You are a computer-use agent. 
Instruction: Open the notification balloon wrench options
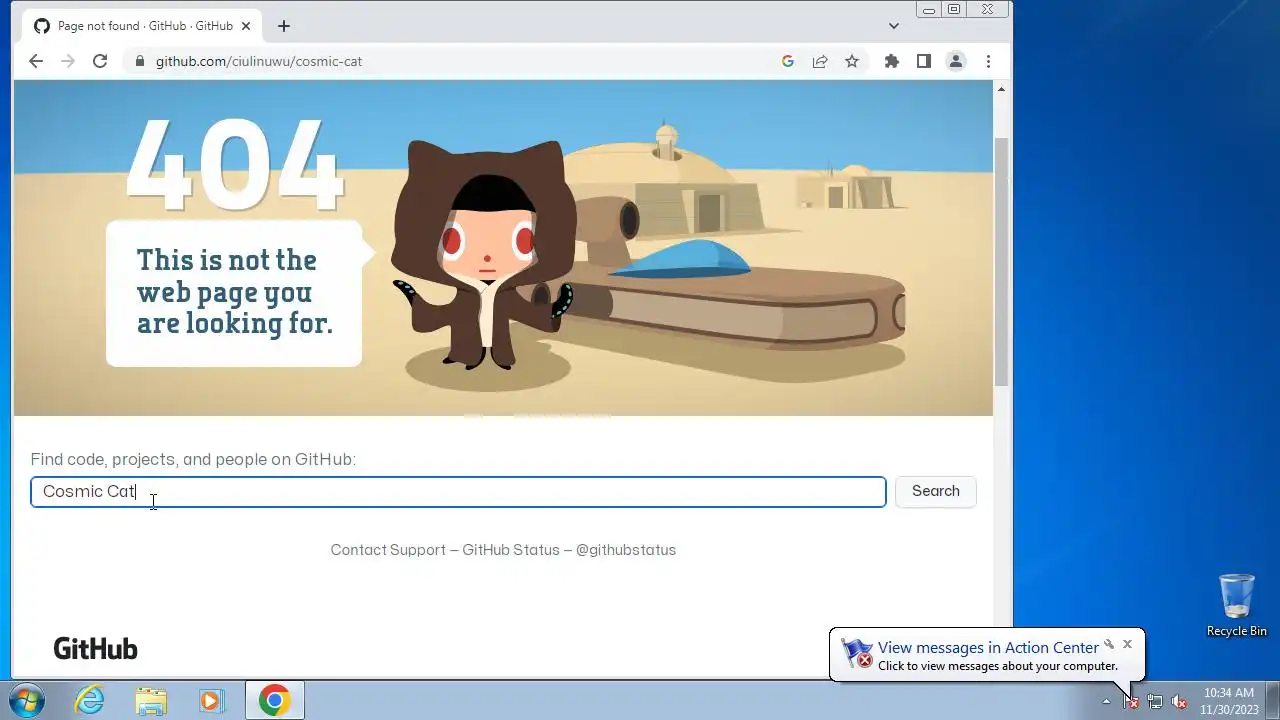pyautogui.click(x=1109, y=644)
